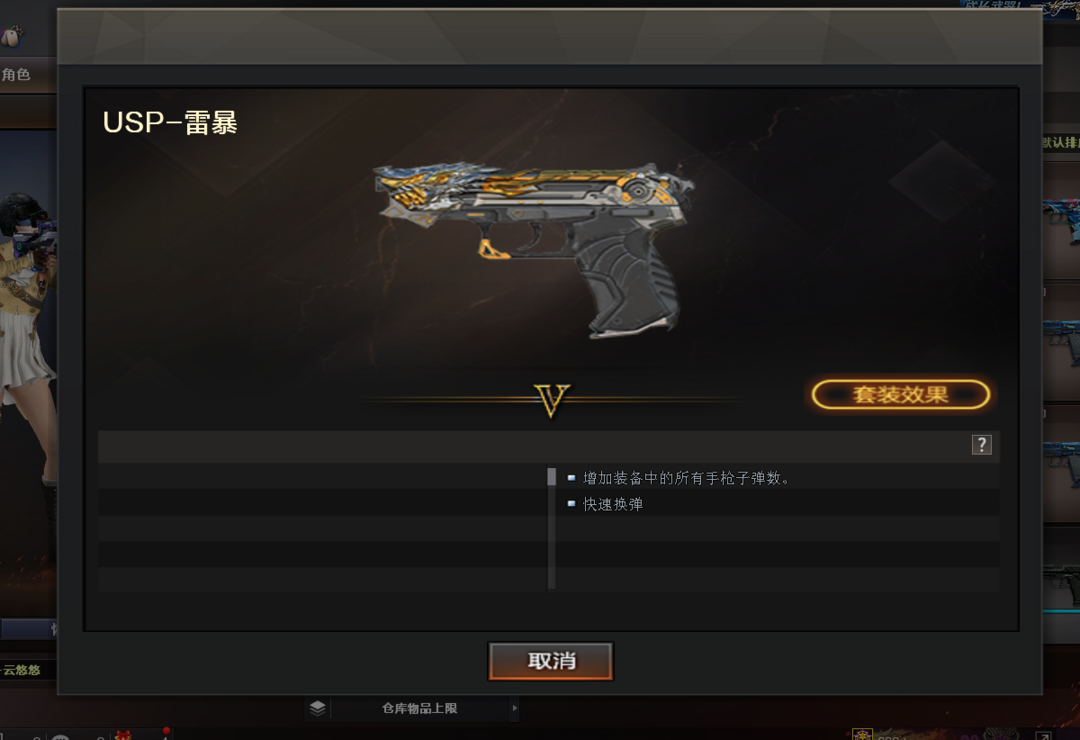Click the golden V grade emblem
The image size is (1080, 740).
click(x=552, y=400)
